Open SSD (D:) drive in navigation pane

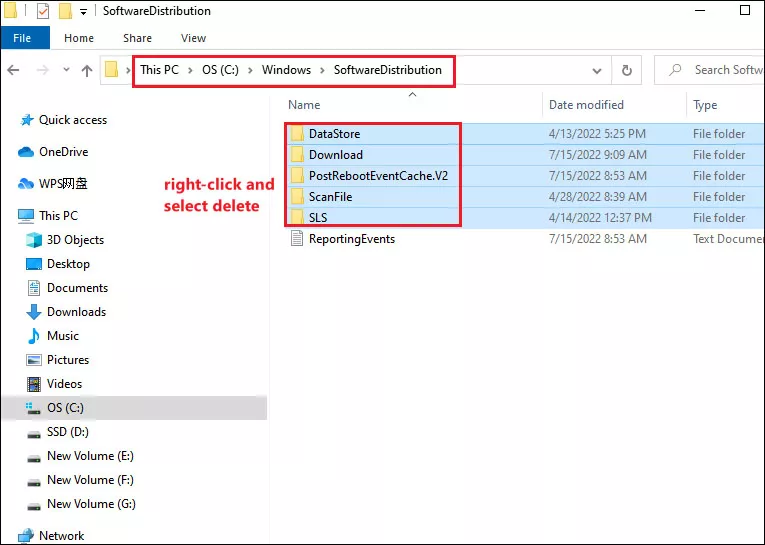point(67,432)
